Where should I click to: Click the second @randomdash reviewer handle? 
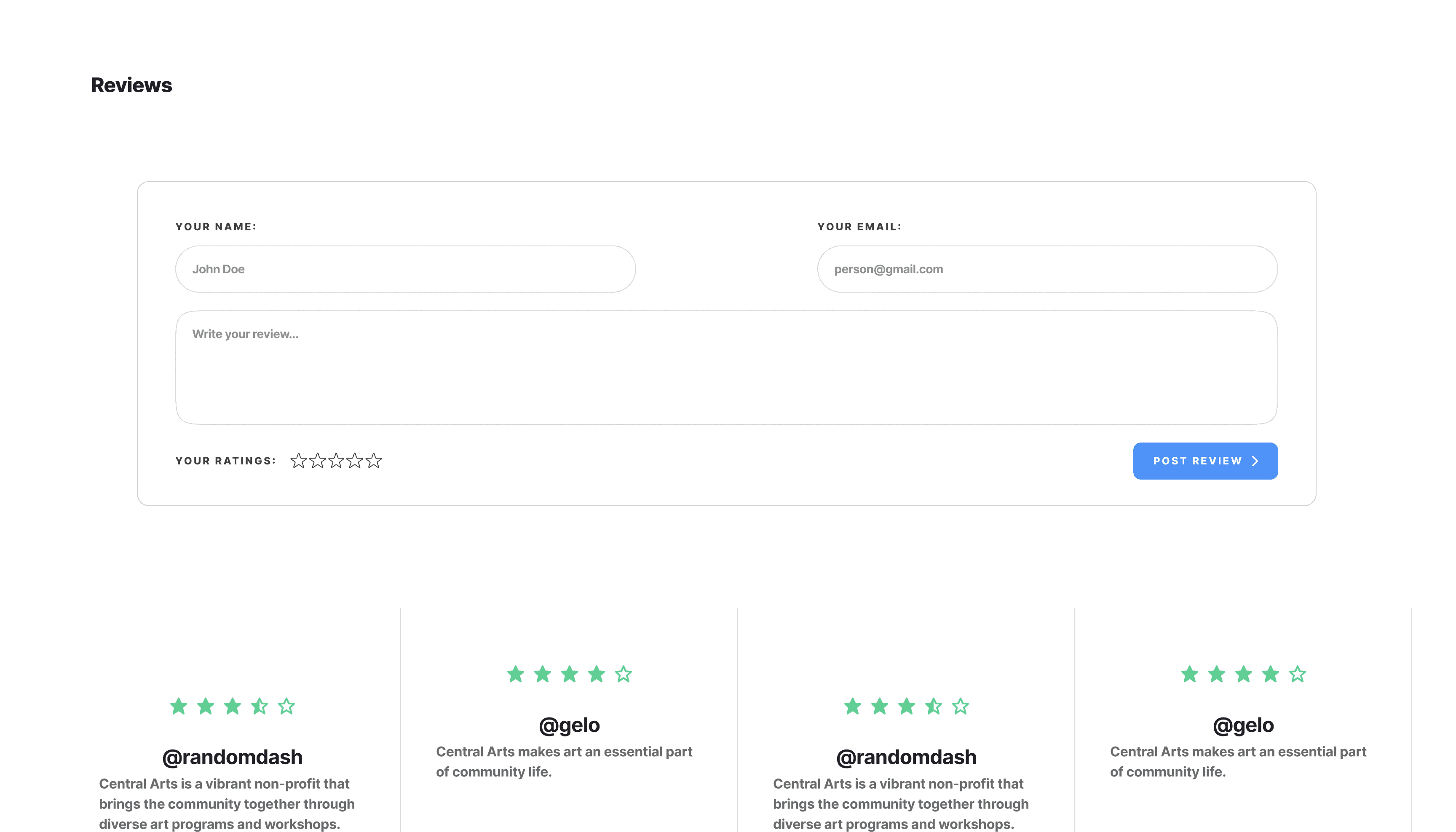(906, 757)
